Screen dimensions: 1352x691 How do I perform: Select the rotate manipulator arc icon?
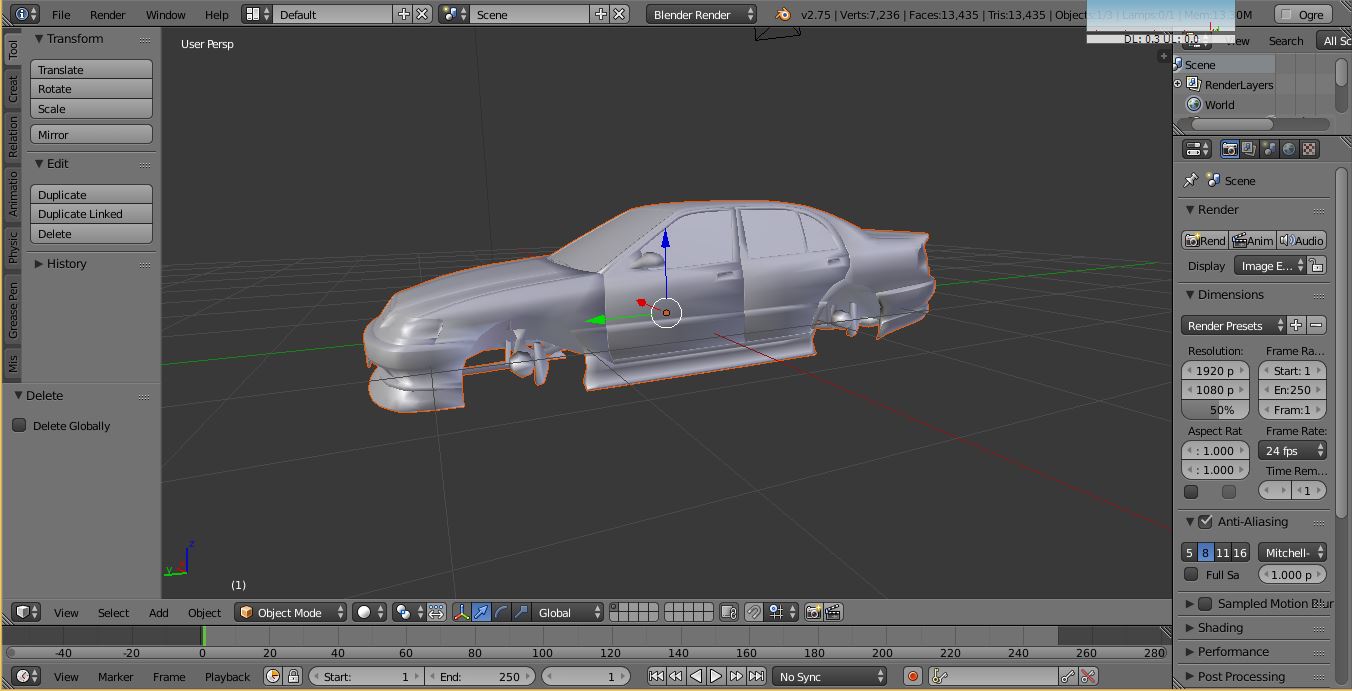tap(501, 612)
